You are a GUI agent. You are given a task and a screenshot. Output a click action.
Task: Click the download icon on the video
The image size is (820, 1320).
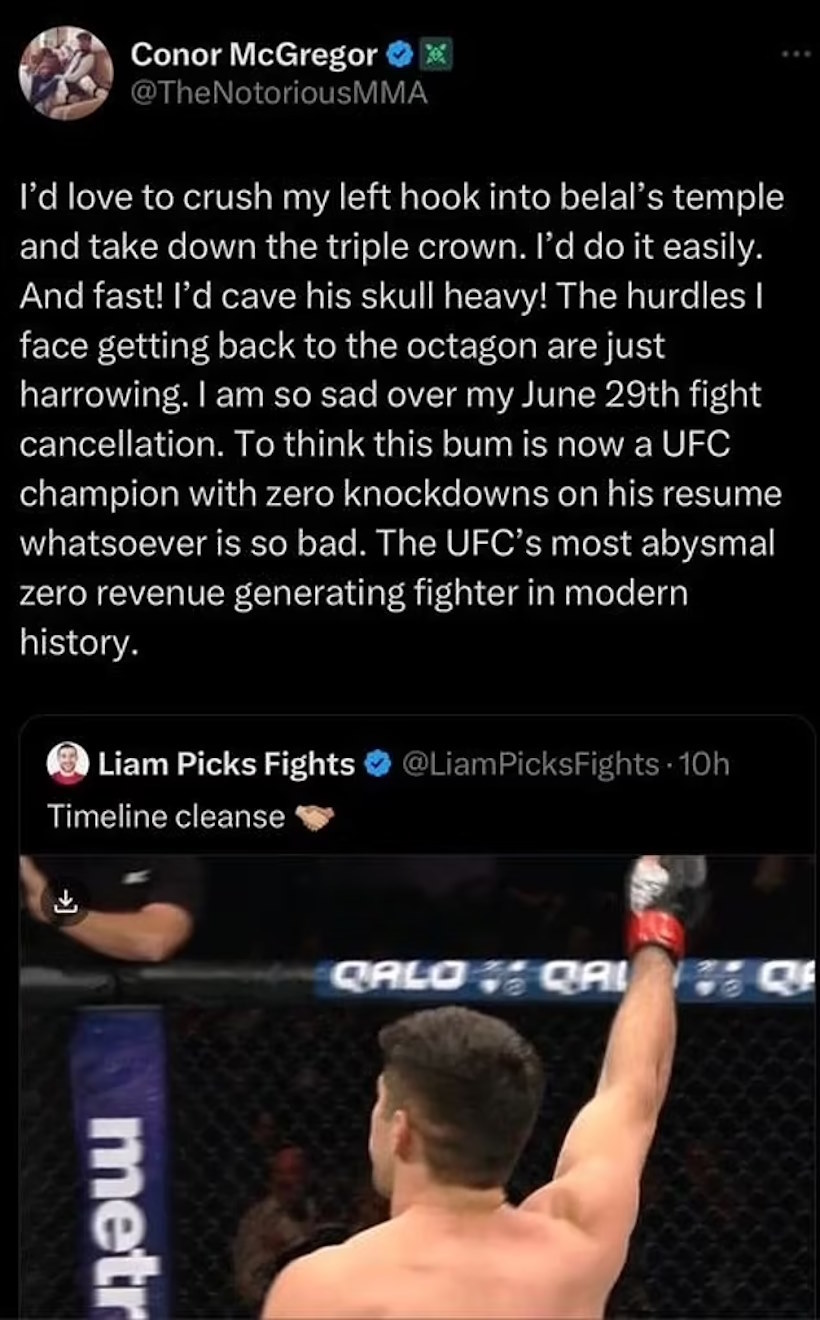click(x=65, y=903)
